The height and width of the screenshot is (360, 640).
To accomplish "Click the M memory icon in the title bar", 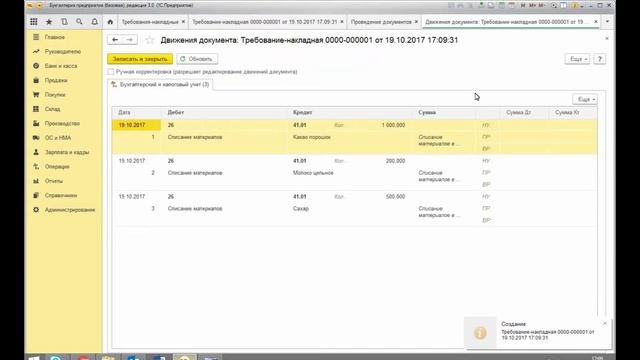I will [x=523, y=6].
